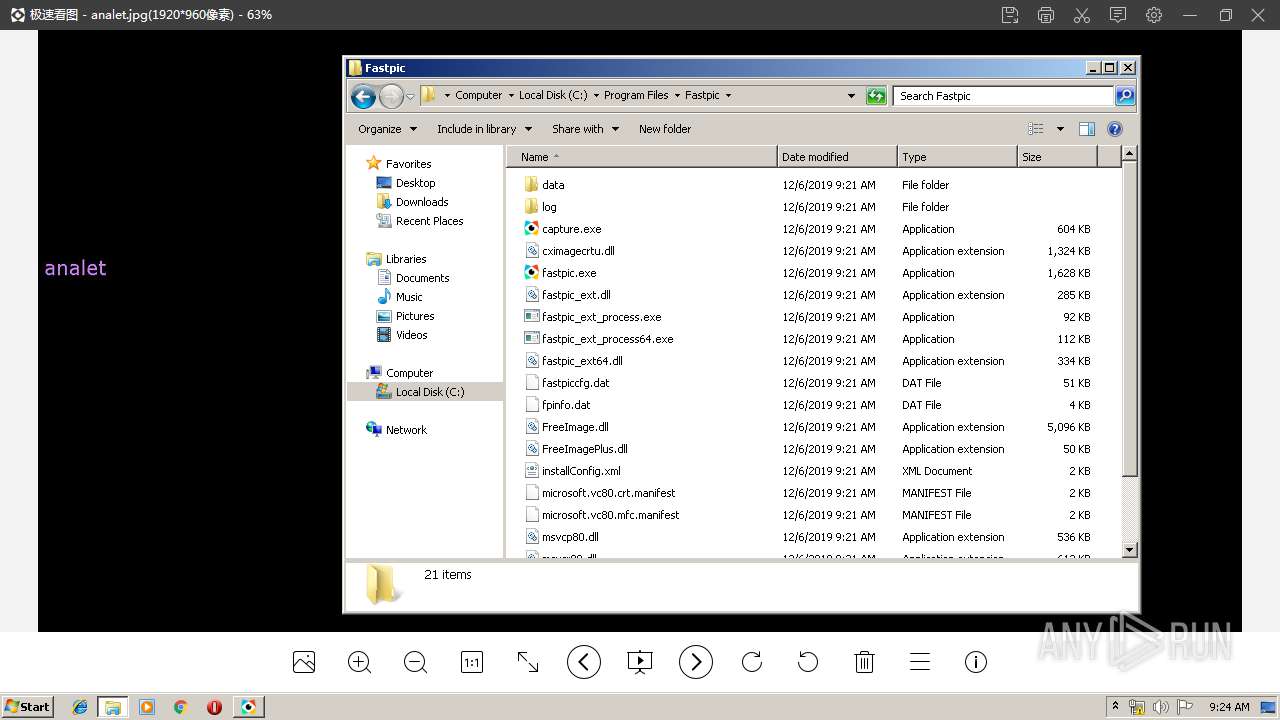
Task: Click the volume icon in the system tray
Action: 1161,707
